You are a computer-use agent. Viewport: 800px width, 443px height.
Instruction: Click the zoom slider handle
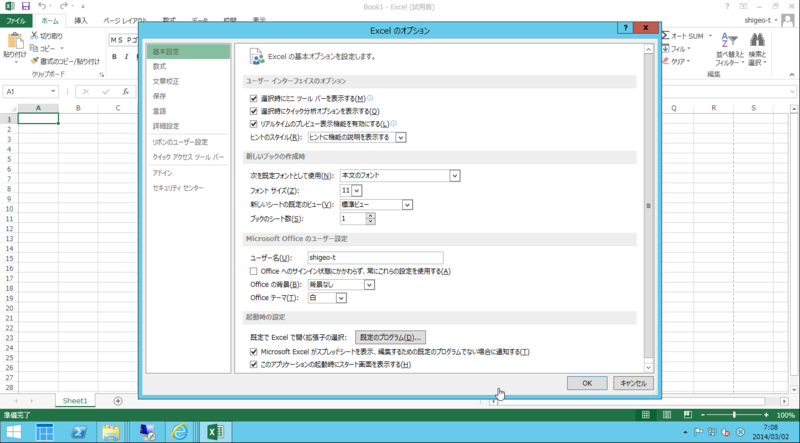point(734,415)
